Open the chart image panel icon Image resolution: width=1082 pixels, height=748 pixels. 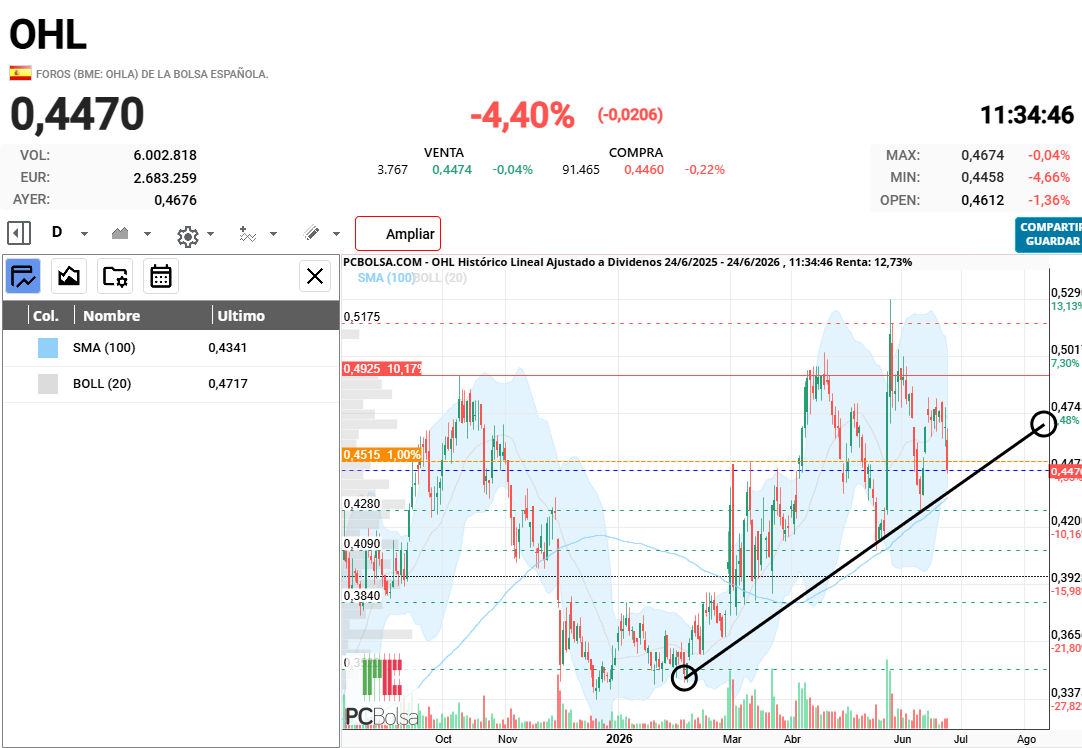point(69,277)
